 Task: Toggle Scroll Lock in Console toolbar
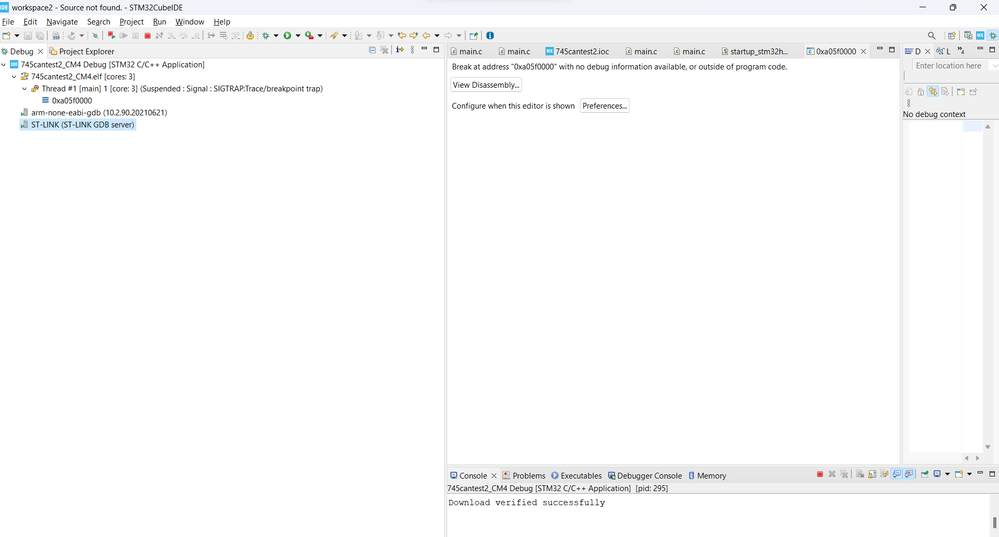coord(872,475)
